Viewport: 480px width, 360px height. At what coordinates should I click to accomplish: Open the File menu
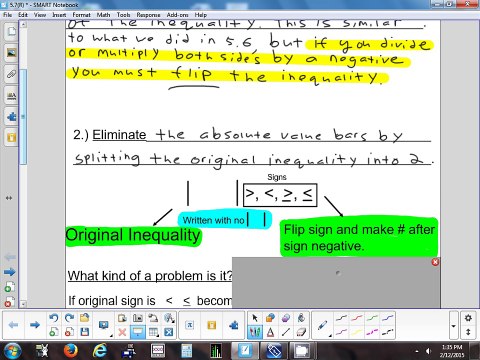coord(7,15)
